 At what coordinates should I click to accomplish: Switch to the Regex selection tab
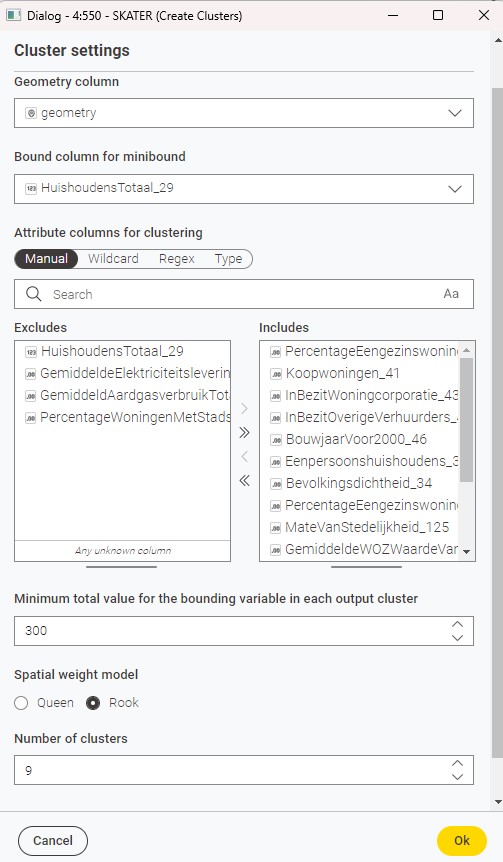(176, 258)
